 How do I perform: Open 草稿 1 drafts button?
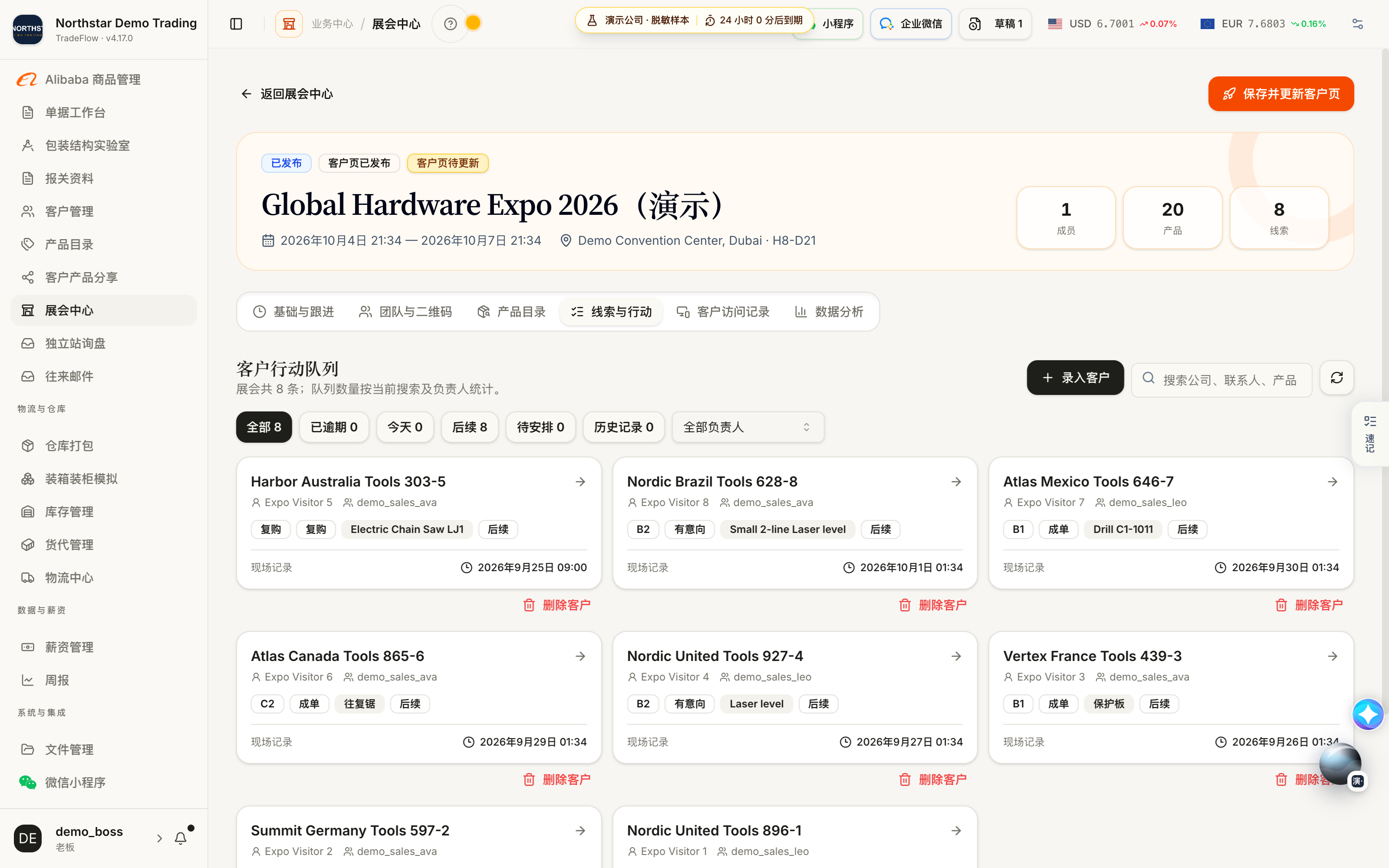click(x=995, y=23)
